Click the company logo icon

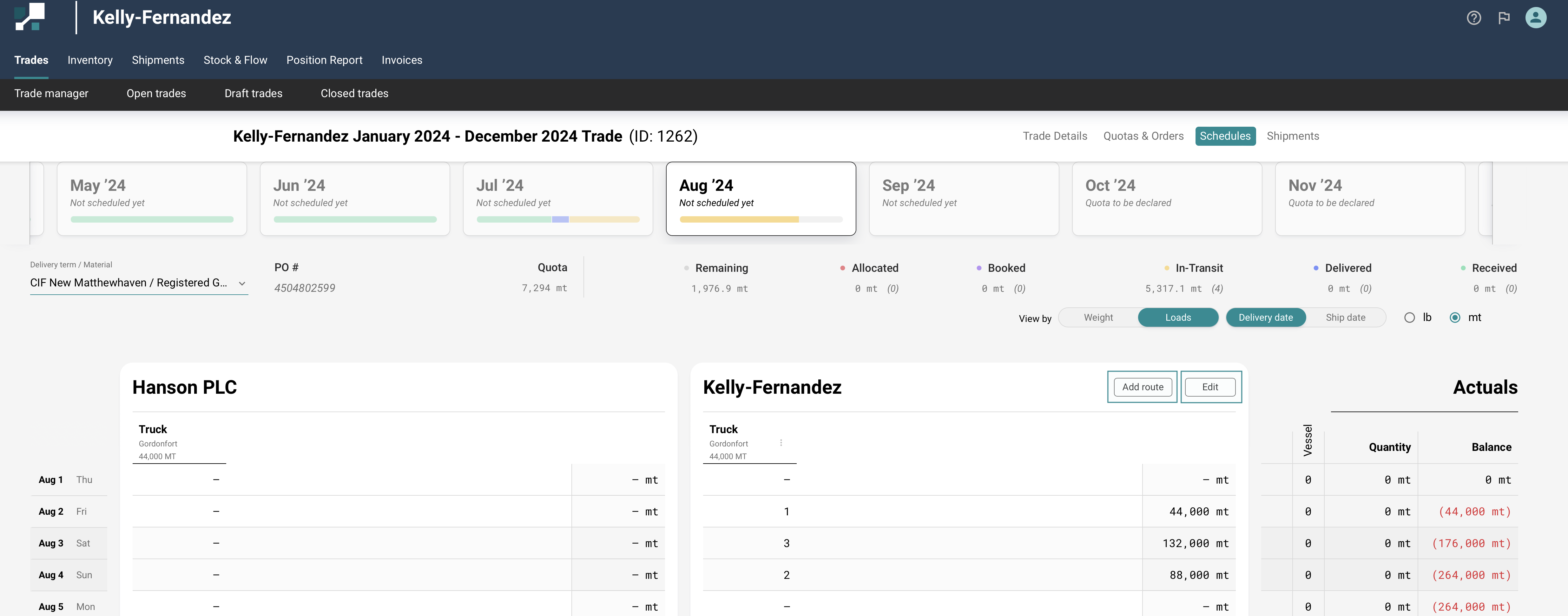click(30, 17)
